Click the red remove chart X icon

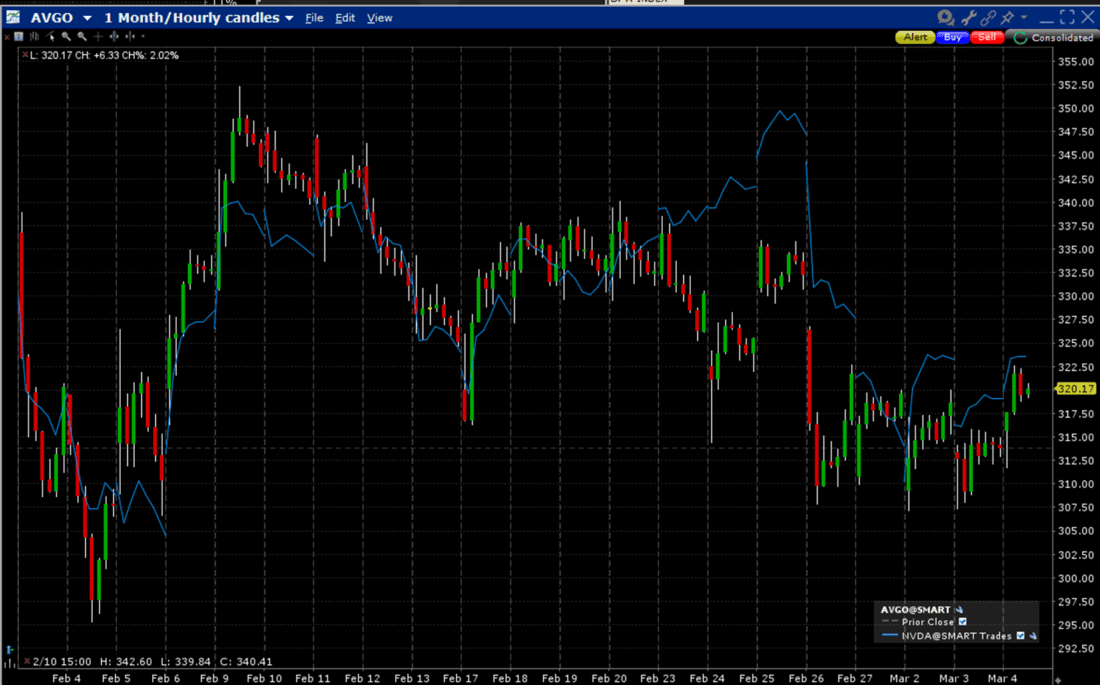(9, 36)
